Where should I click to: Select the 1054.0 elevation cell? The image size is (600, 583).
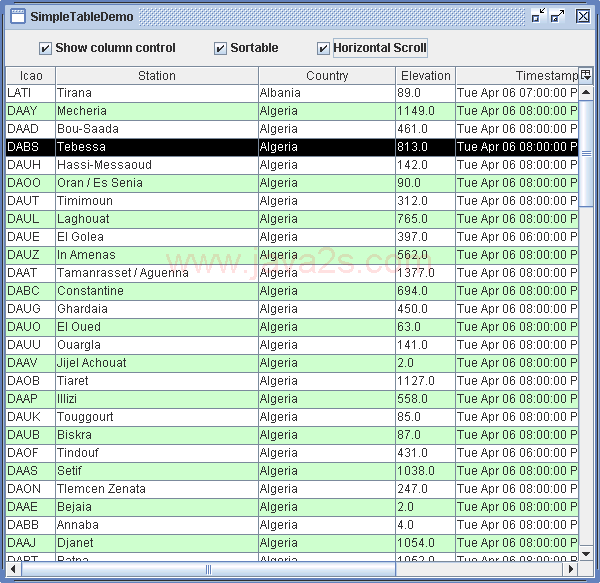coord(426,542)
